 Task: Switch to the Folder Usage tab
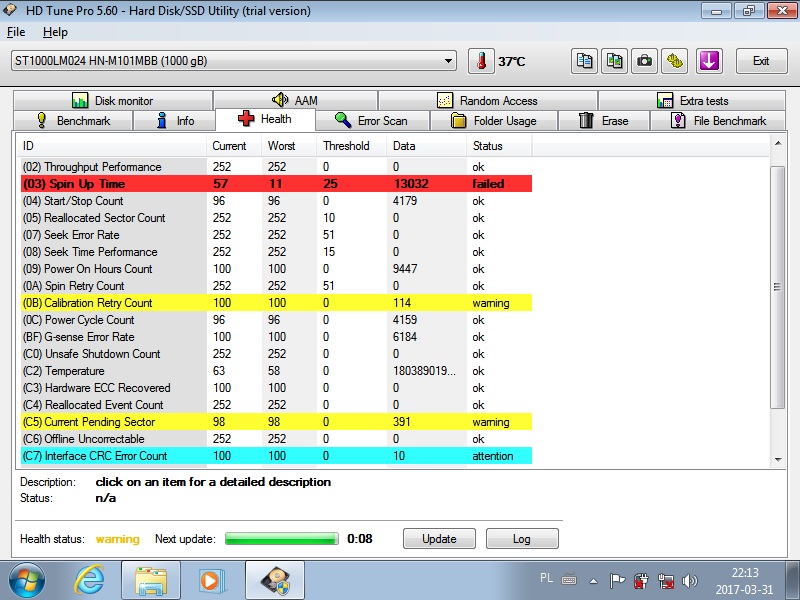[494, 121]
